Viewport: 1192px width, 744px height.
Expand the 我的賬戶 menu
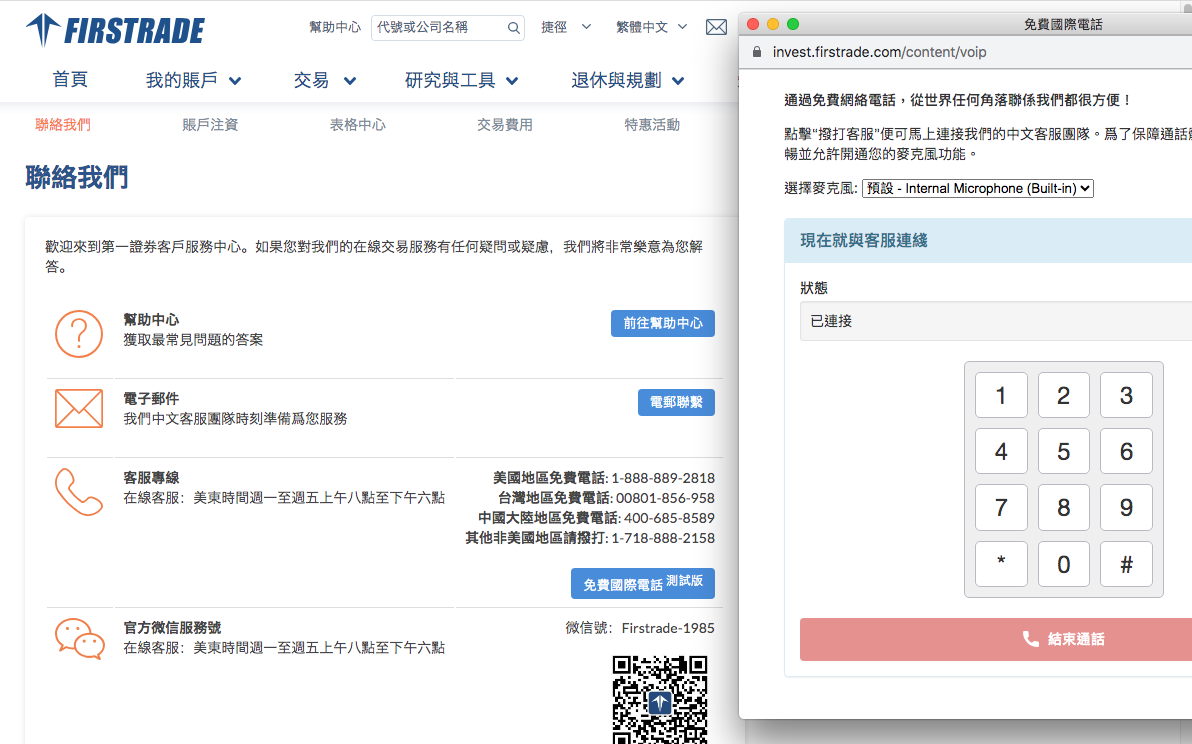coord(193,80)
